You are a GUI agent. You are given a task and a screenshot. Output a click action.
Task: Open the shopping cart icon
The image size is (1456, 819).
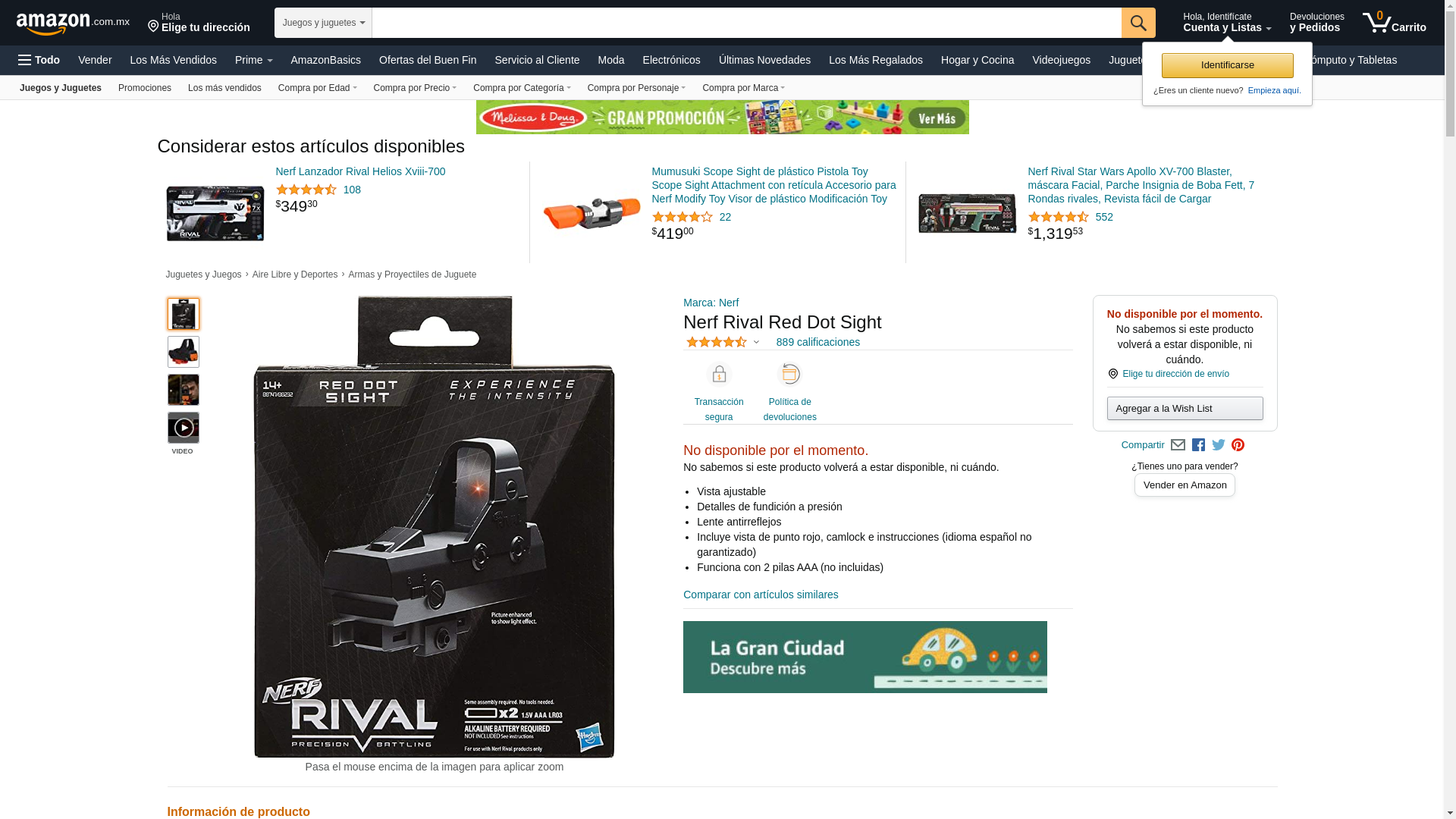1394,23
